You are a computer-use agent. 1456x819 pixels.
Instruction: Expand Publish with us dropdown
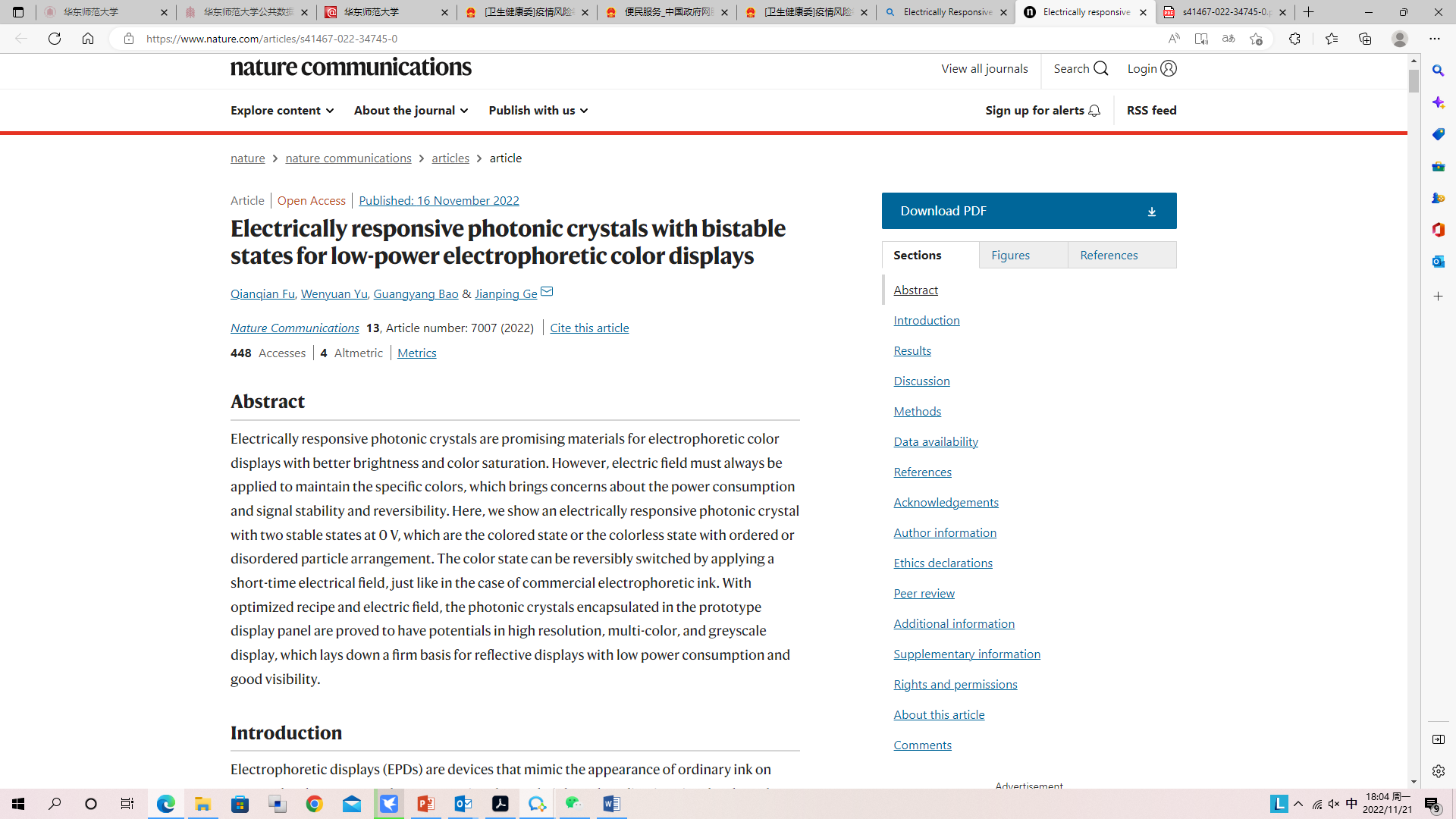pyautogui.click(x=538, y=111)
